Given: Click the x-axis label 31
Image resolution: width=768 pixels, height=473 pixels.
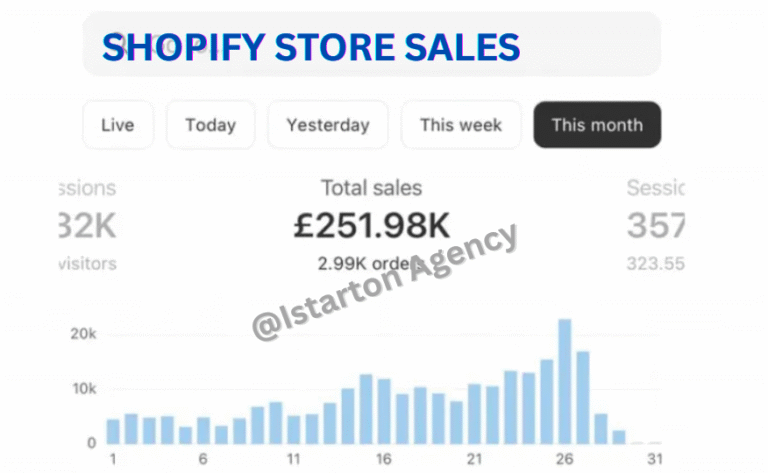Looking at the screenshot, I should [x=655, y=459].
